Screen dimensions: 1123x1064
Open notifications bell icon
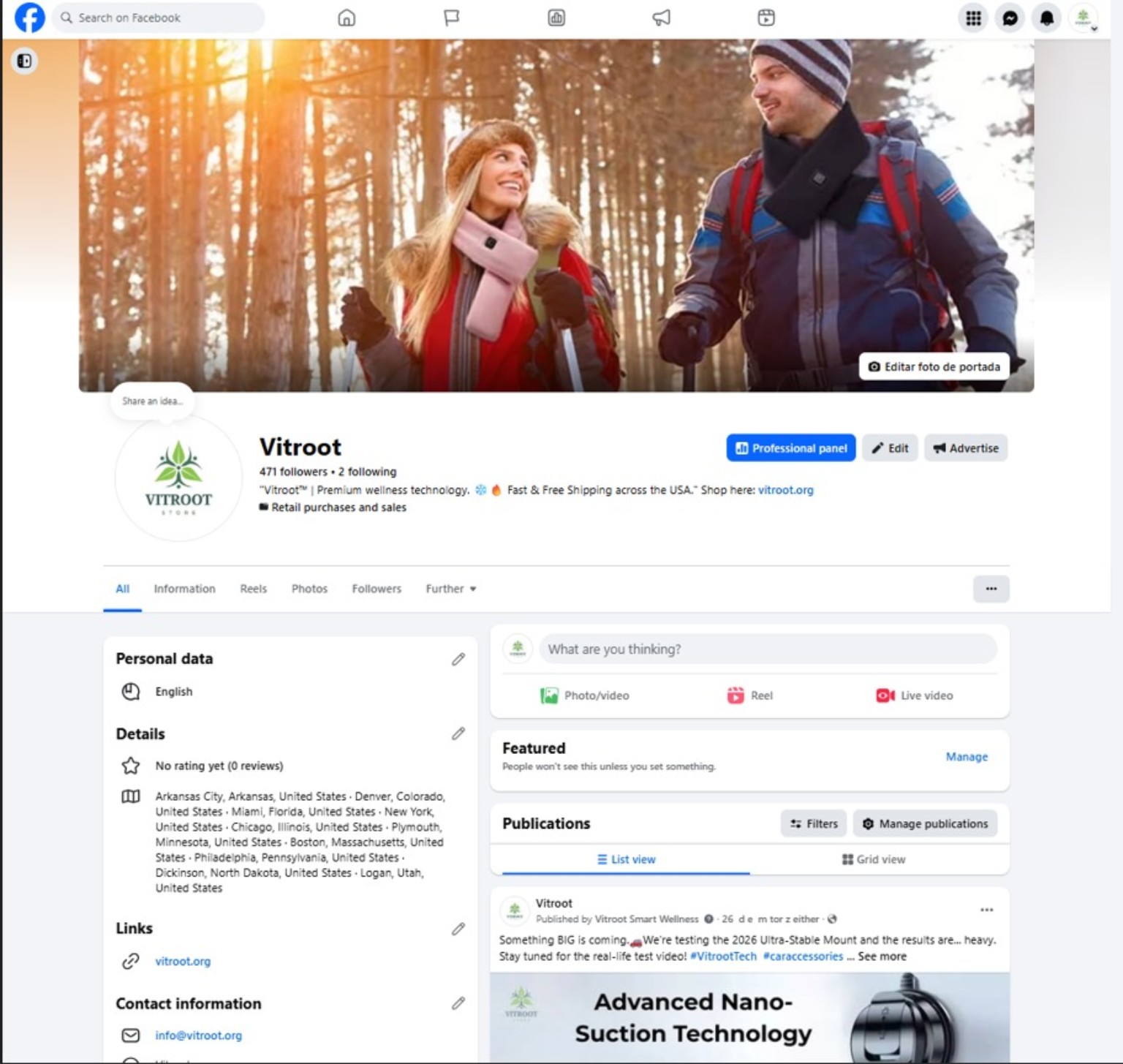[1047, 18]
